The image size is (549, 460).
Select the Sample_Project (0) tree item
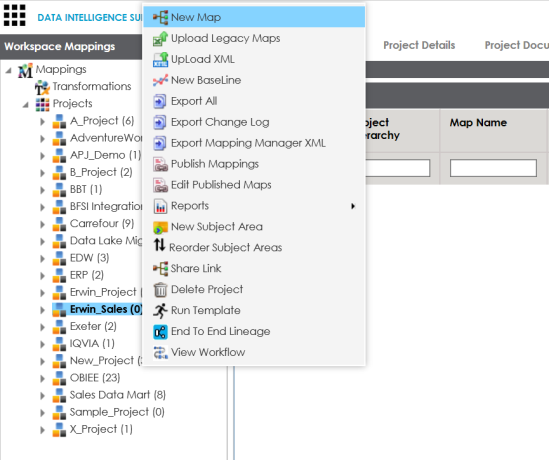(117, 412)
